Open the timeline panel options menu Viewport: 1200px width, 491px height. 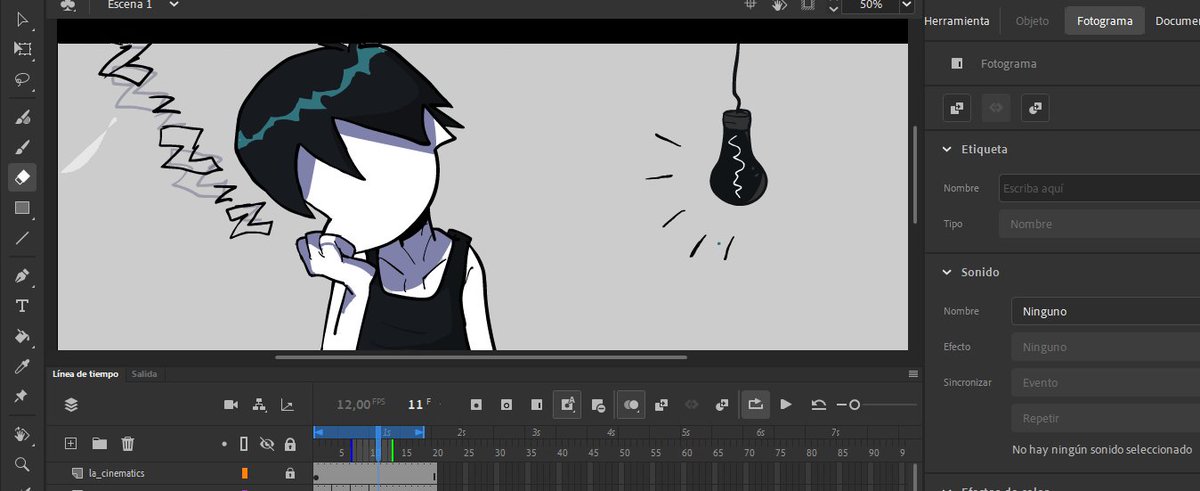coord(912,374)
